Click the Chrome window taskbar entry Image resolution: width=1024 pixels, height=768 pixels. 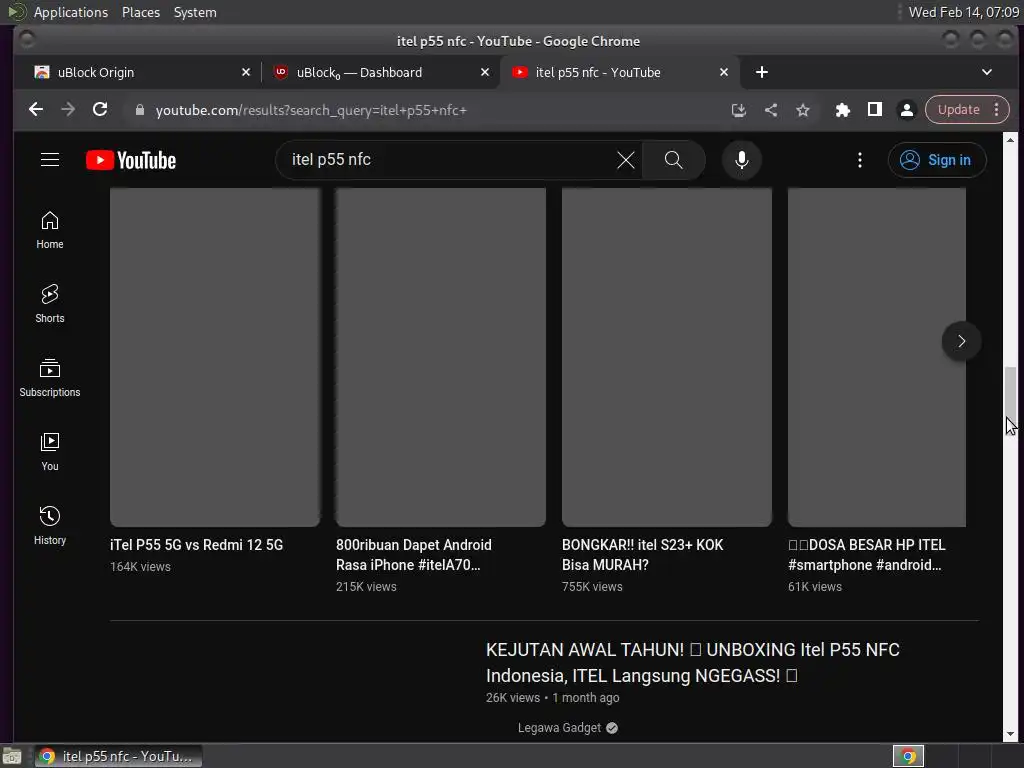(118, 756)
